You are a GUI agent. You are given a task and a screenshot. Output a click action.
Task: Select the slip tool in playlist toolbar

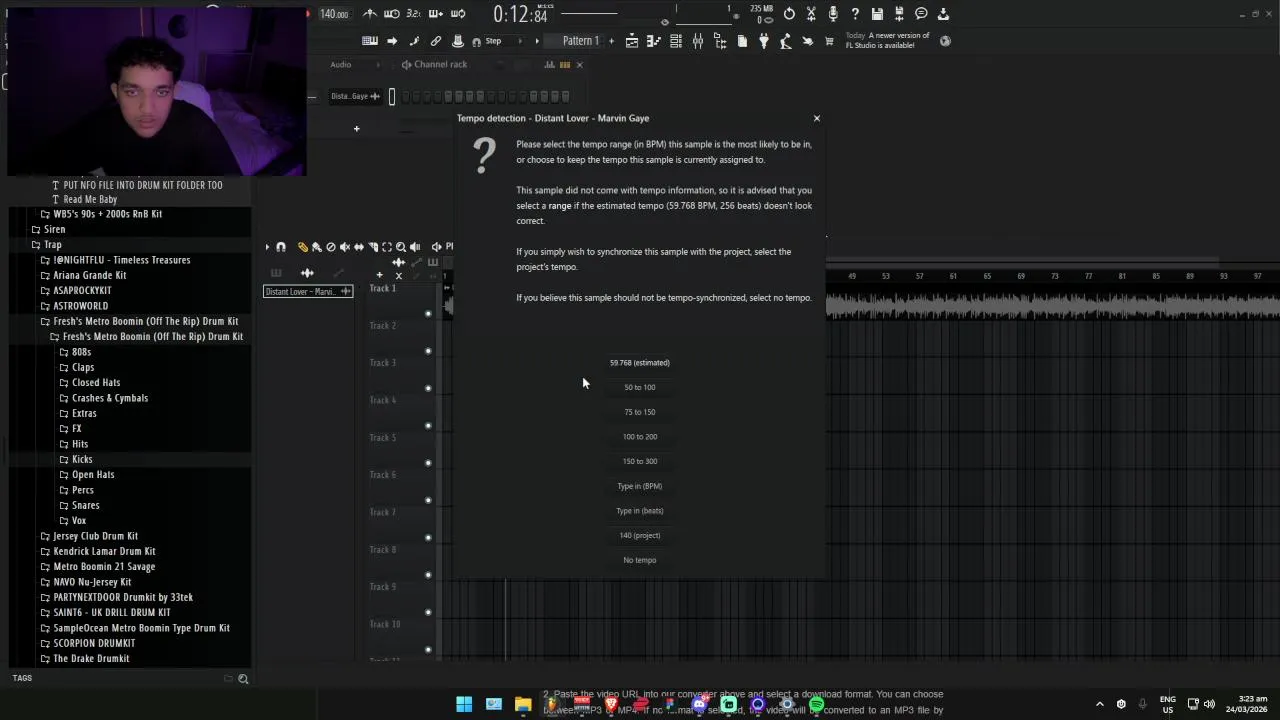(x=359, y=247)
